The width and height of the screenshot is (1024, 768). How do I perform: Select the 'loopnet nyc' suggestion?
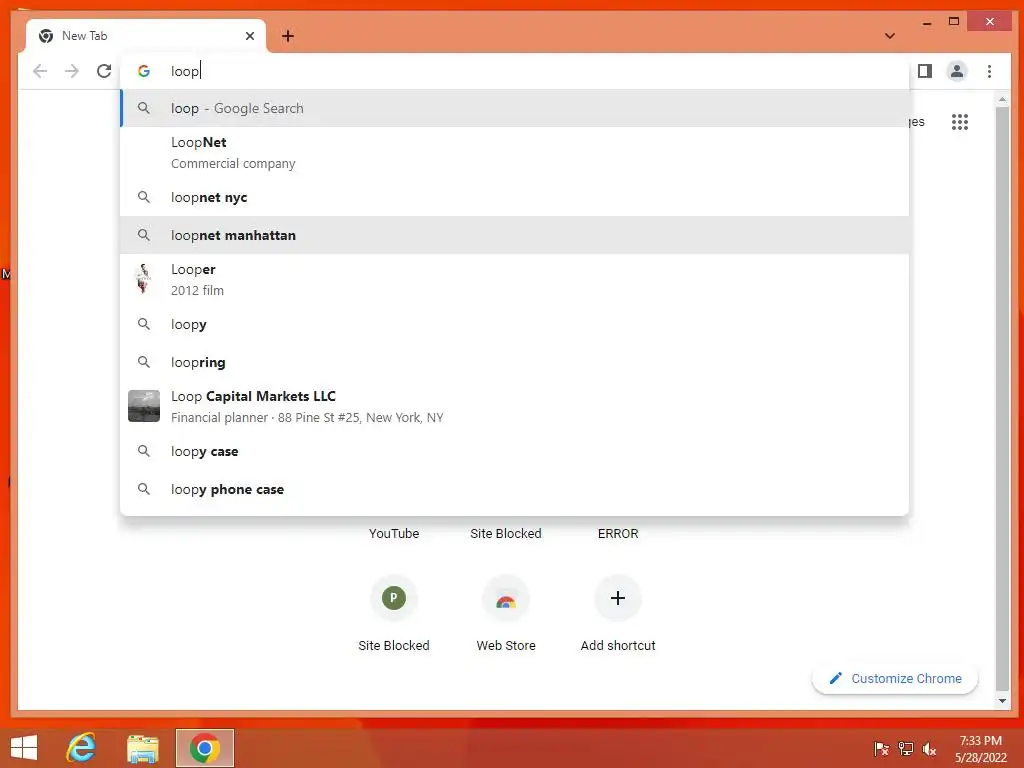click(x=515, y=197)
